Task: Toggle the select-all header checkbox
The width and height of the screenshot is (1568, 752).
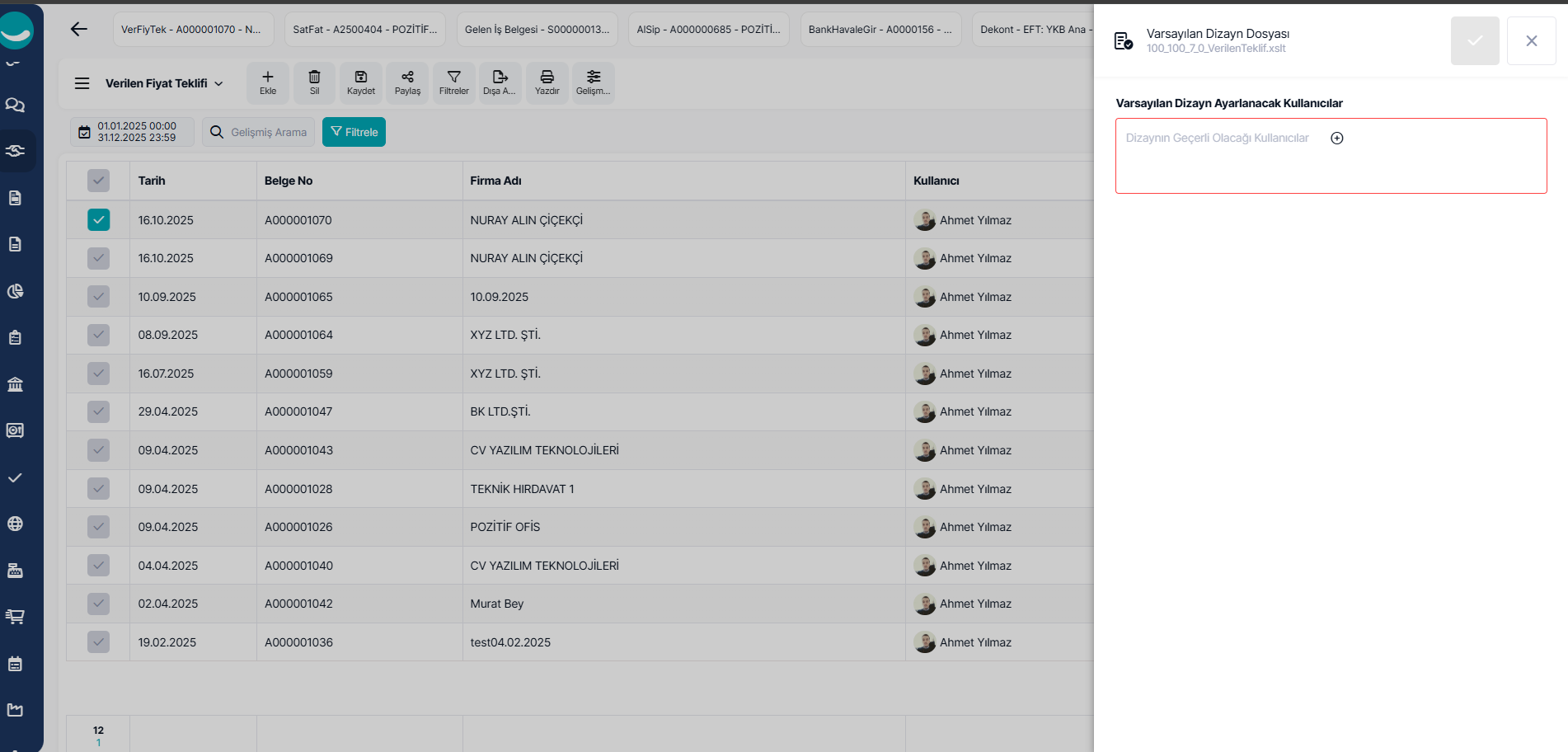Action: (x=98, y=181)
